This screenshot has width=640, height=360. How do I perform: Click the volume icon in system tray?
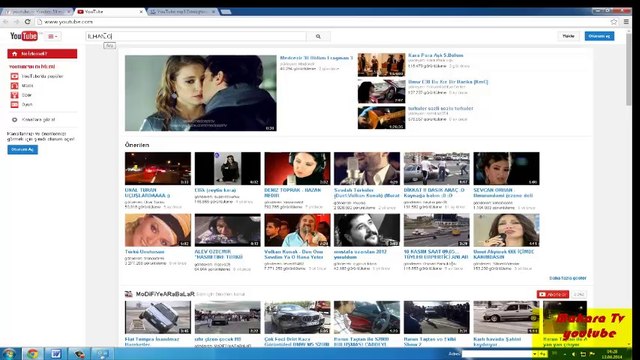tap(573, 354)
